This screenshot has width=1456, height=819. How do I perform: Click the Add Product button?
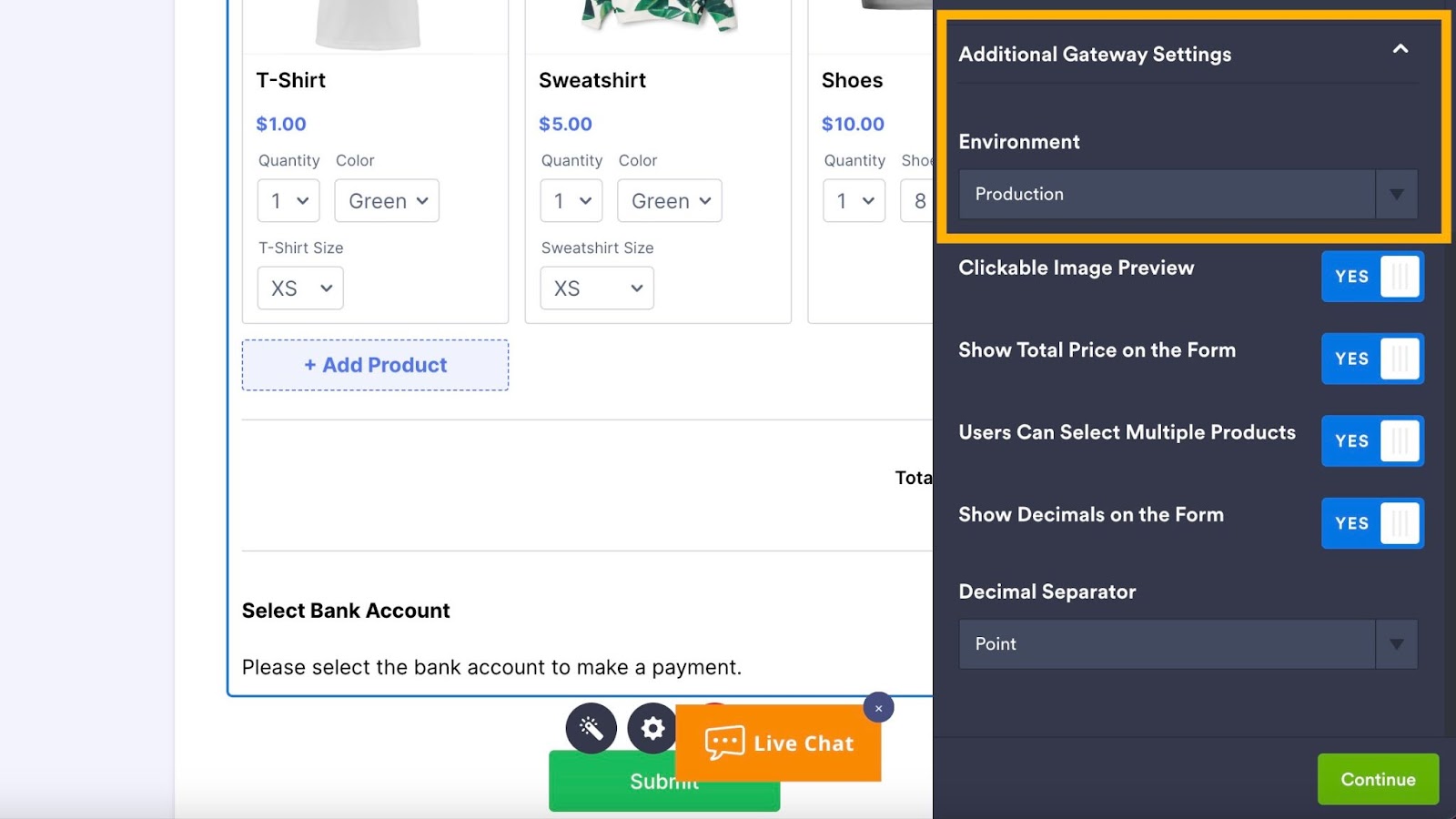(x=375, y=365)
